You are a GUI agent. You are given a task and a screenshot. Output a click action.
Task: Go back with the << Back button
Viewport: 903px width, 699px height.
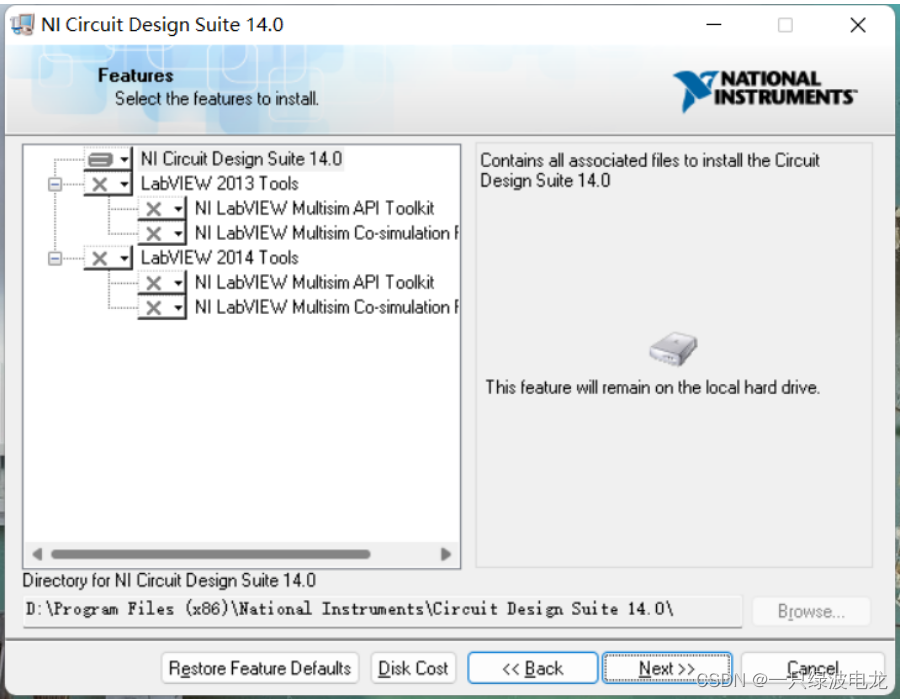pos(533,668)
